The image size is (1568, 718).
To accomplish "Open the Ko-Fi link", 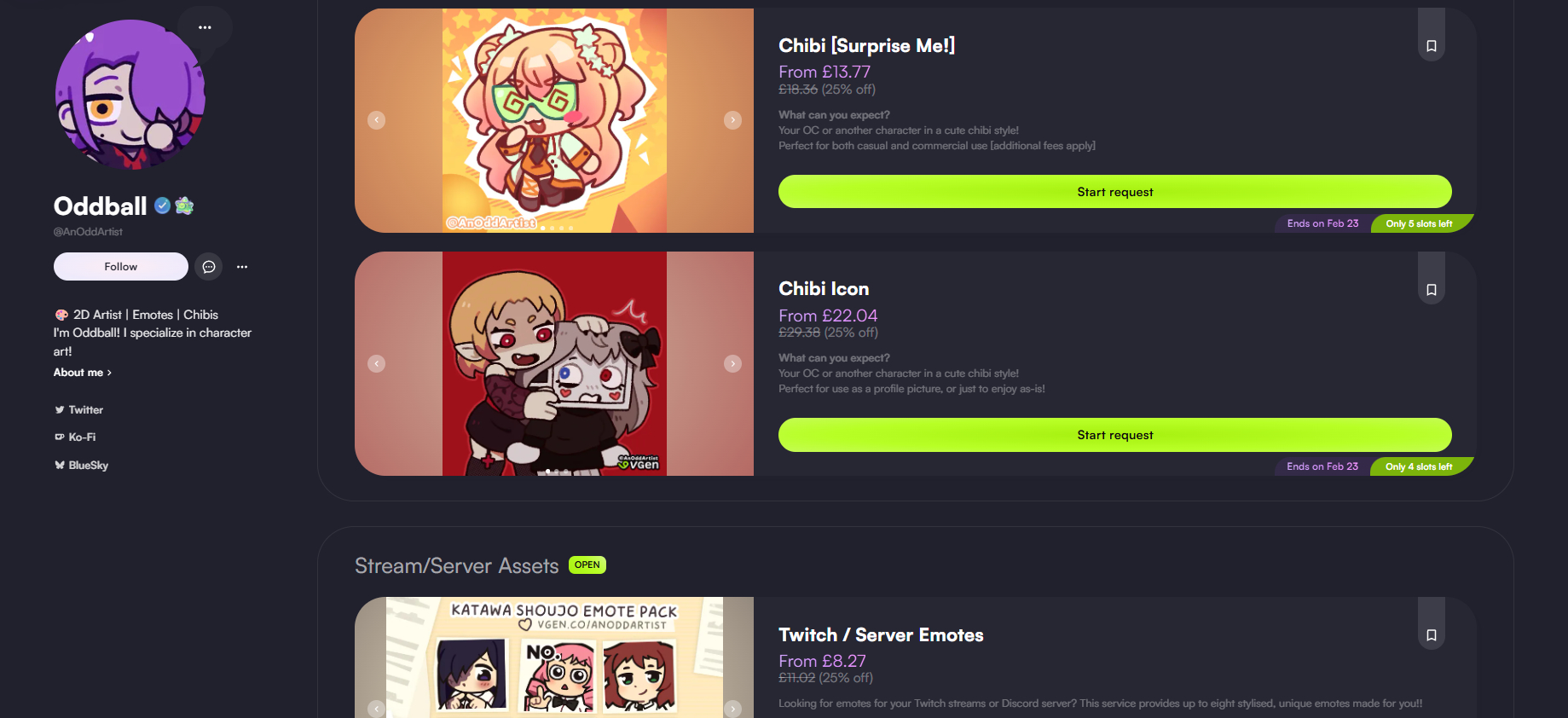I will pyautogui.click(x=75, y=437).
